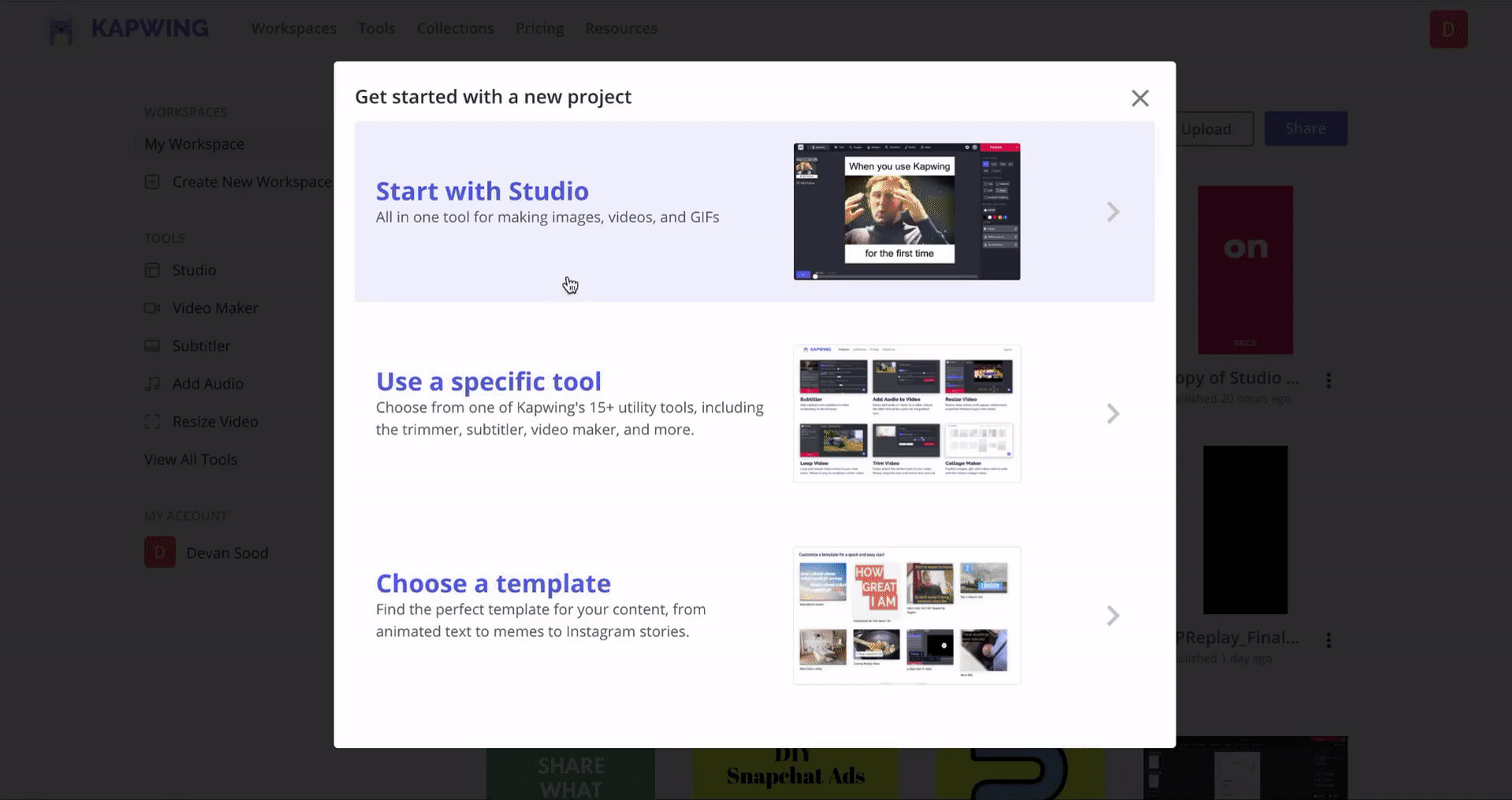Viewport: 1512px width, 800px height.
Task: Close the new project dialog
Action: (x=1139, y=99)
